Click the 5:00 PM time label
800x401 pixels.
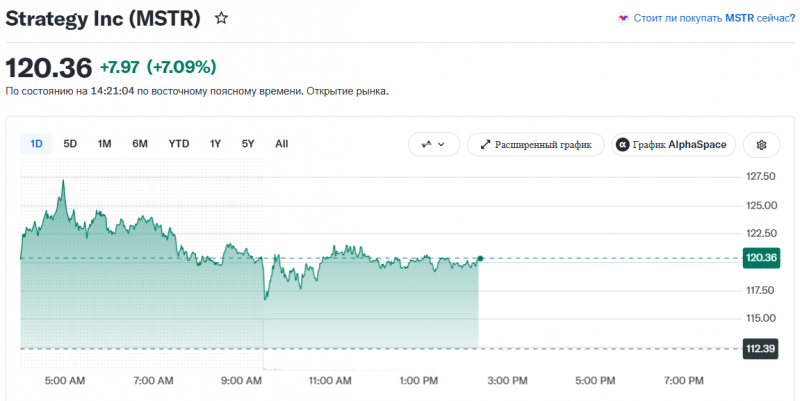point(595,381)
